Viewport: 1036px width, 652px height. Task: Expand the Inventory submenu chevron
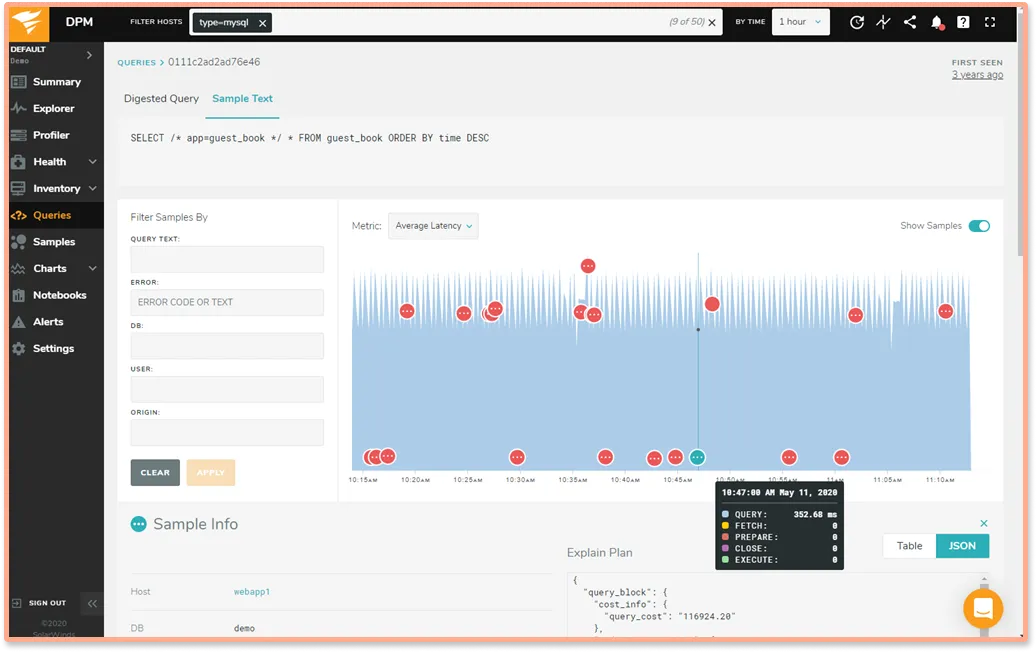[x=92, y=188]
